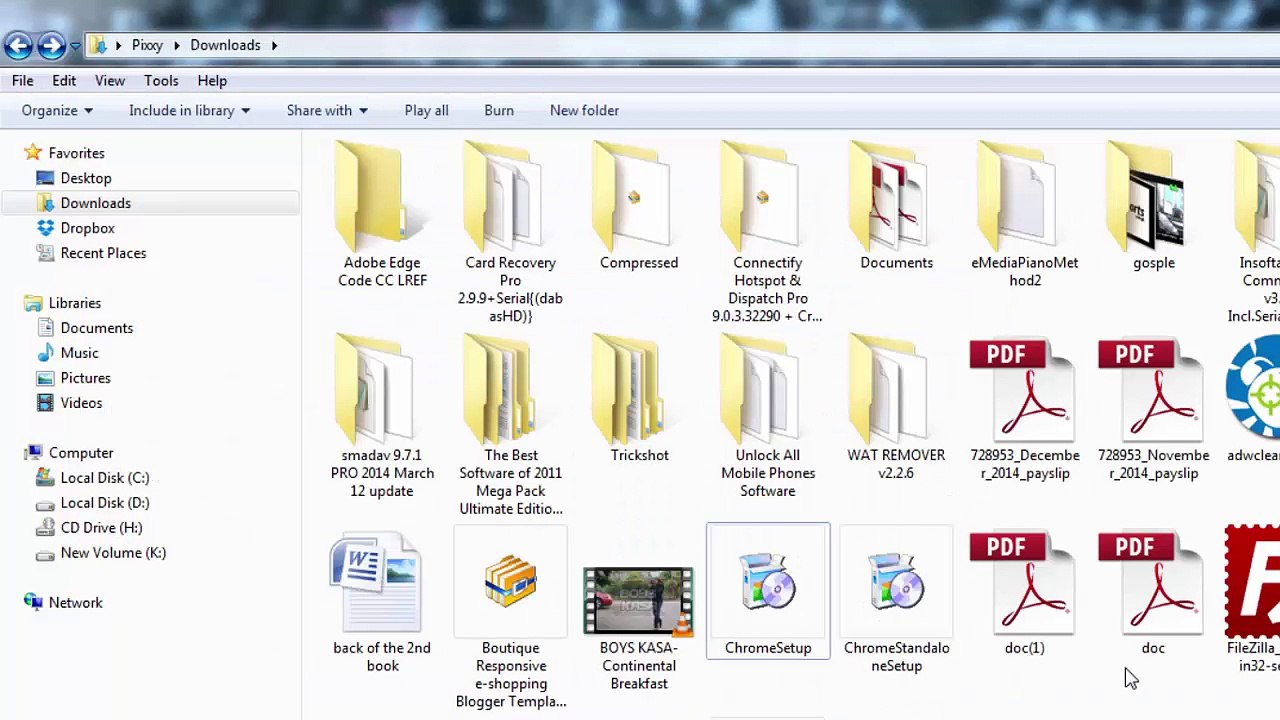Open the Organize dropdown
This screenshot has height=720, width=1280.
[x=57, y=110]
